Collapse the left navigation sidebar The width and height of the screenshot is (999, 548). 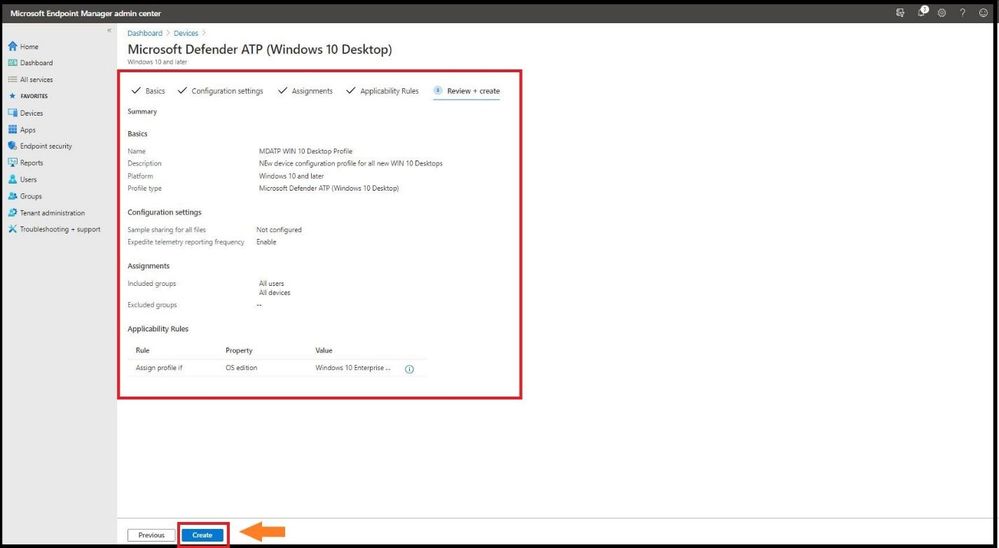(x=109, y=30)
